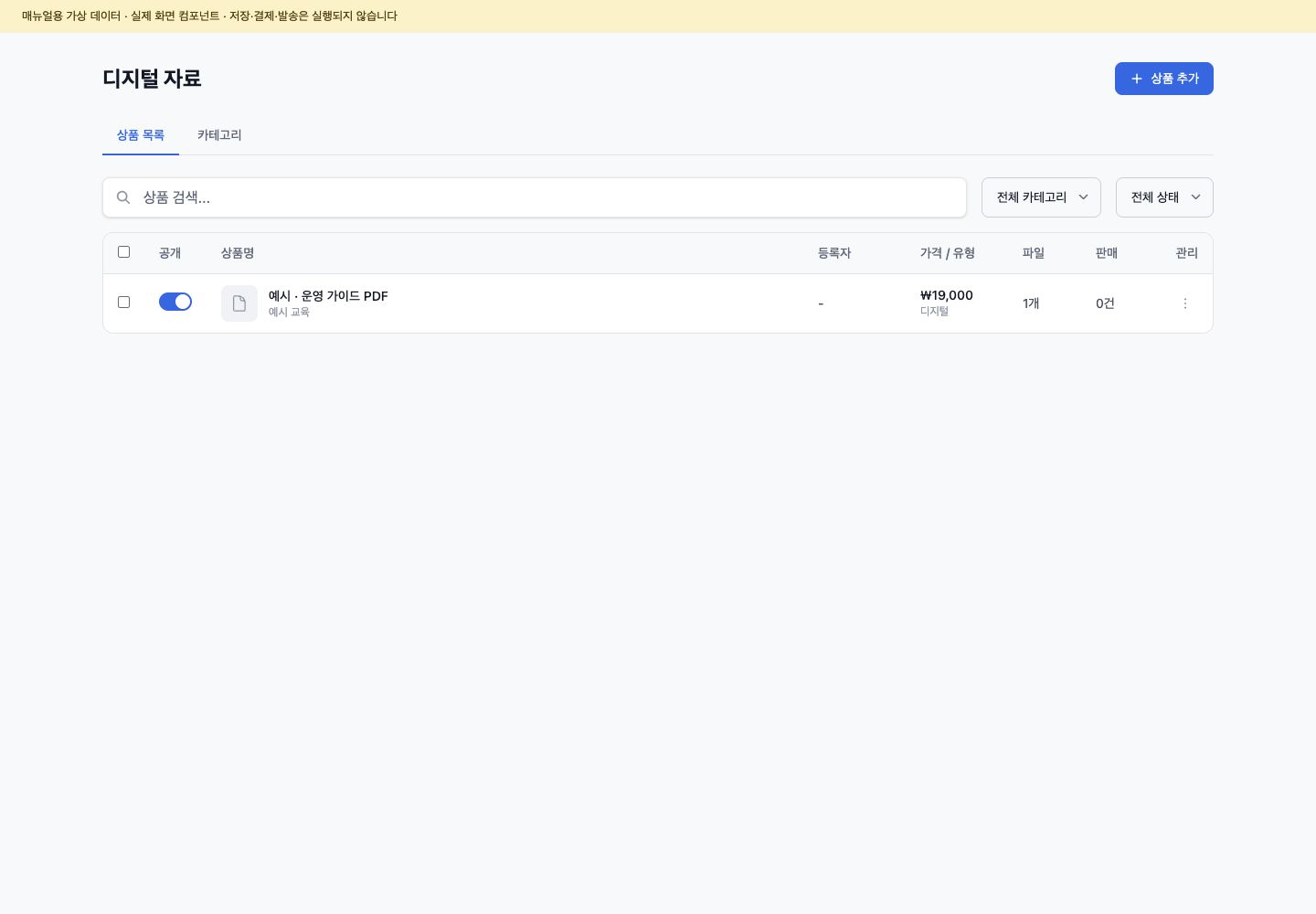
Task: Check the row checkbox for 운영 가이드 PDF
Action: pyautogui.click(x=124, y=303)
